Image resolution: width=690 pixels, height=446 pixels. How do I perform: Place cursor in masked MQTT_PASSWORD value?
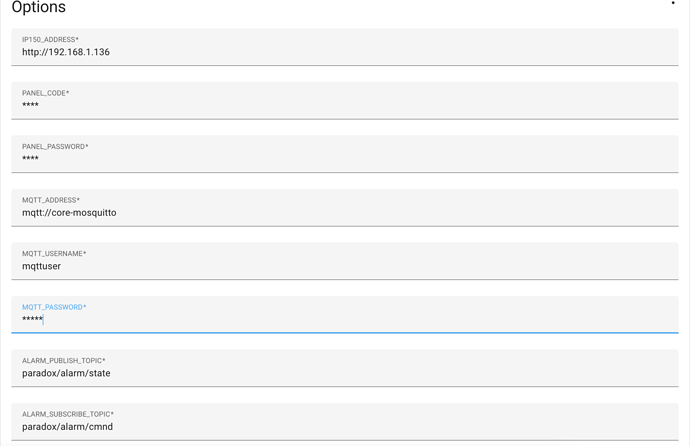[33, 320]
